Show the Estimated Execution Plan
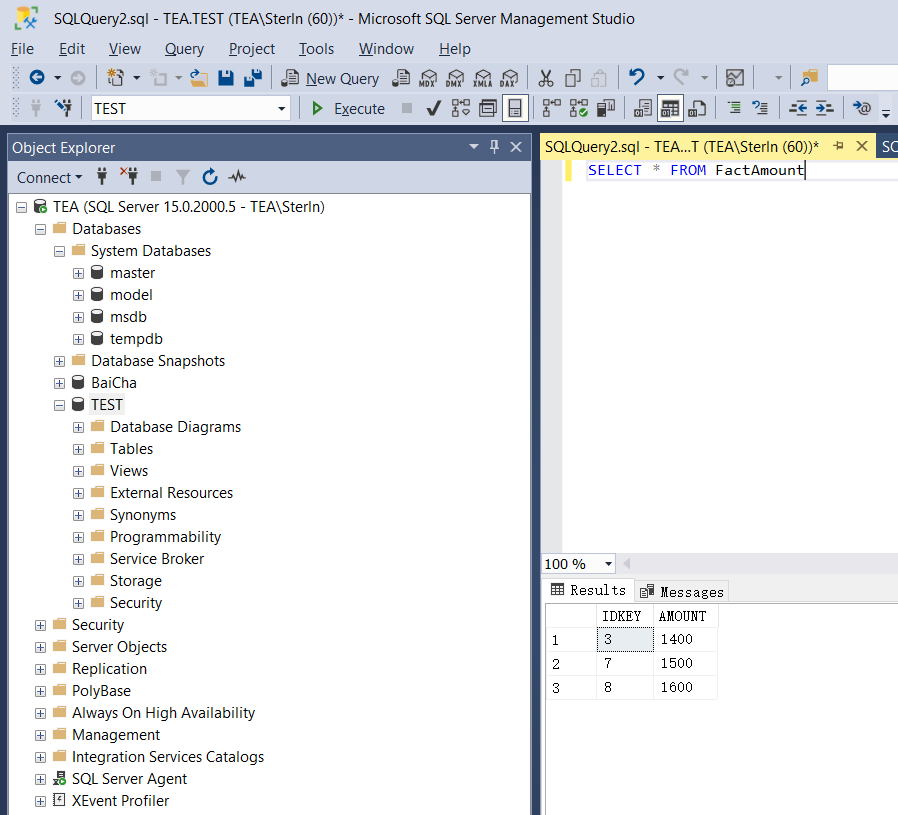The width and height of the screenshot is (898, 815). pos(460,108)
